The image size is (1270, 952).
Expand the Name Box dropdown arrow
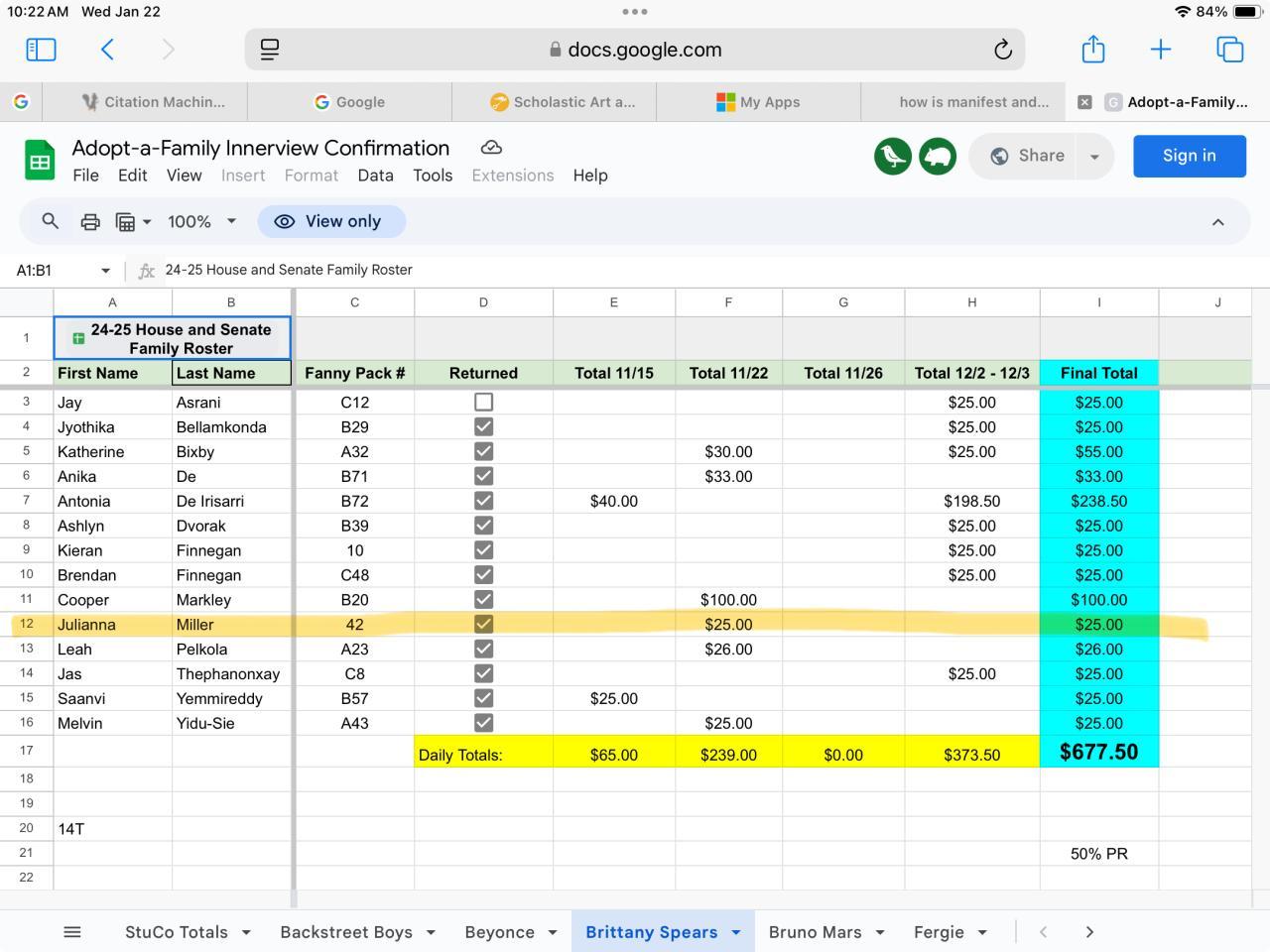click(x=105, y=270)
